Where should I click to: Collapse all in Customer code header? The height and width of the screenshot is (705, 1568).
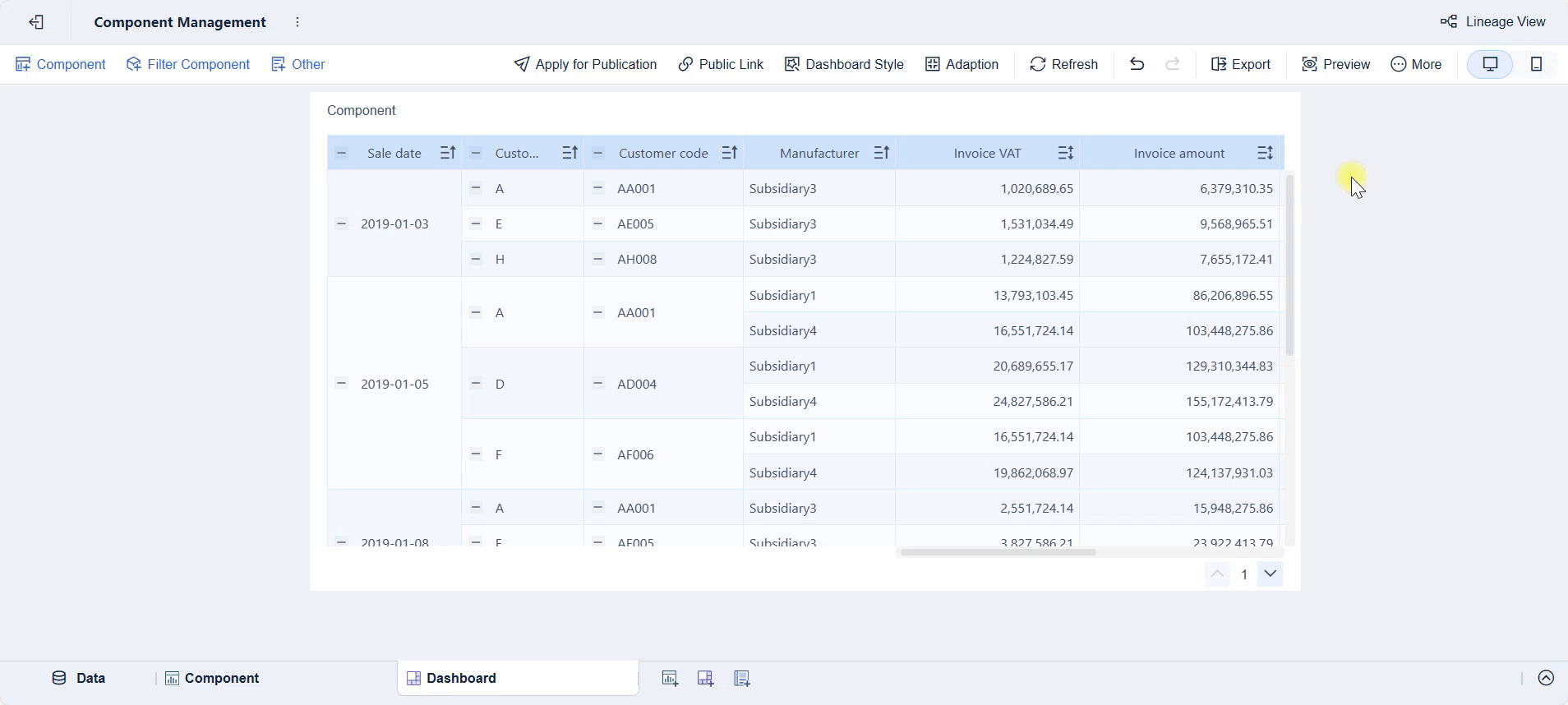(598, 153)
